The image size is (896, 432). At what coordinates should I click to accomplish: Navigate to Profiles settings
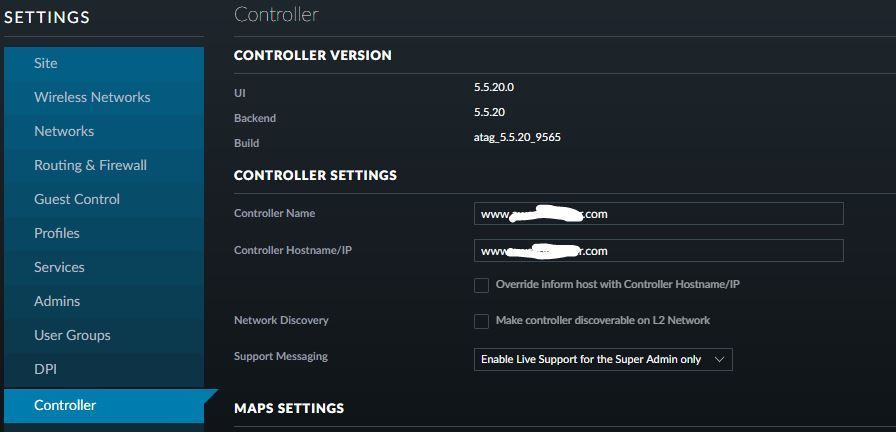[x=57, y=233]
